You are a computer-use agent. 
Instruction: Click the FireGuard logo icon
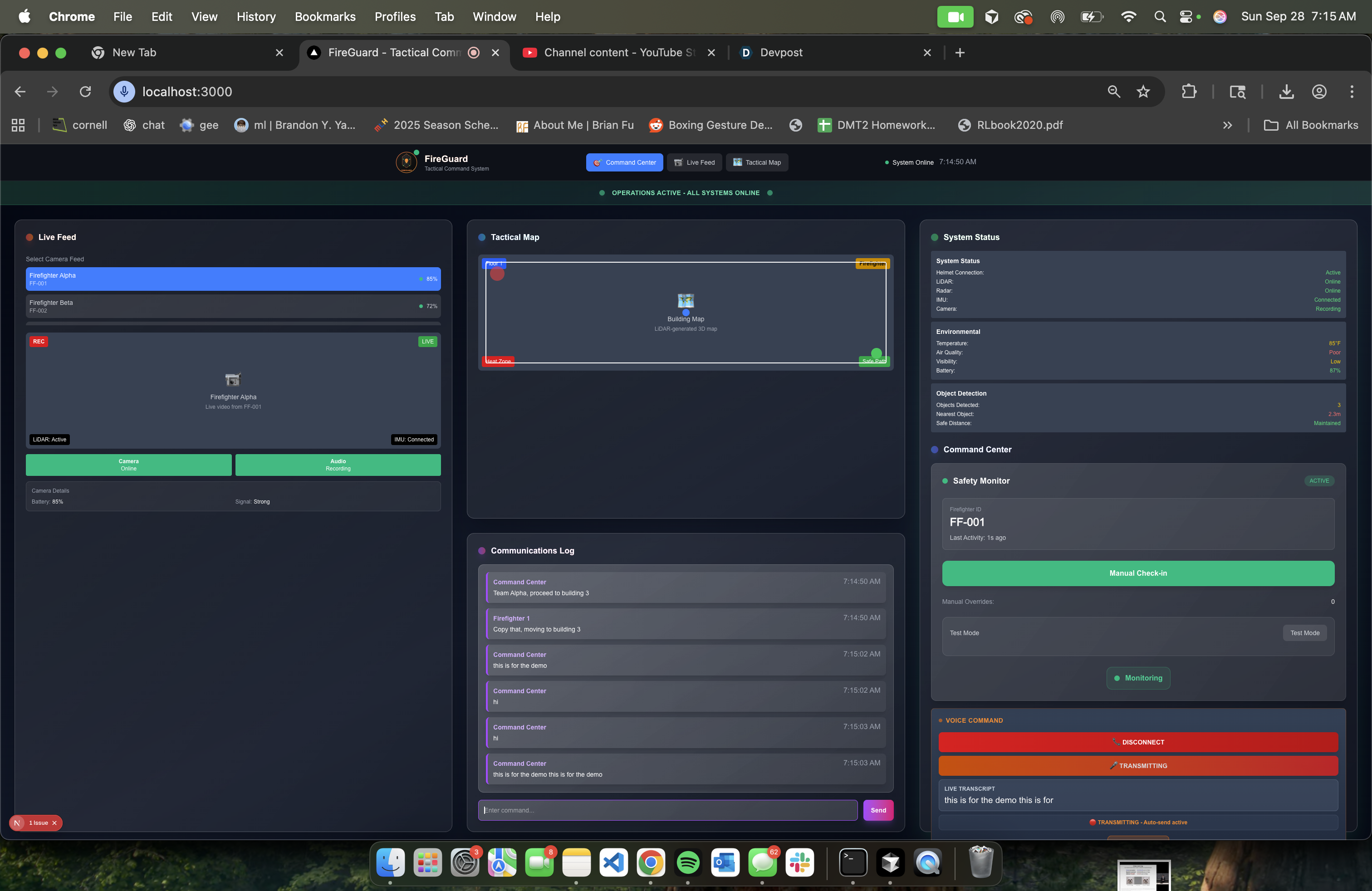tap(407, 162)
